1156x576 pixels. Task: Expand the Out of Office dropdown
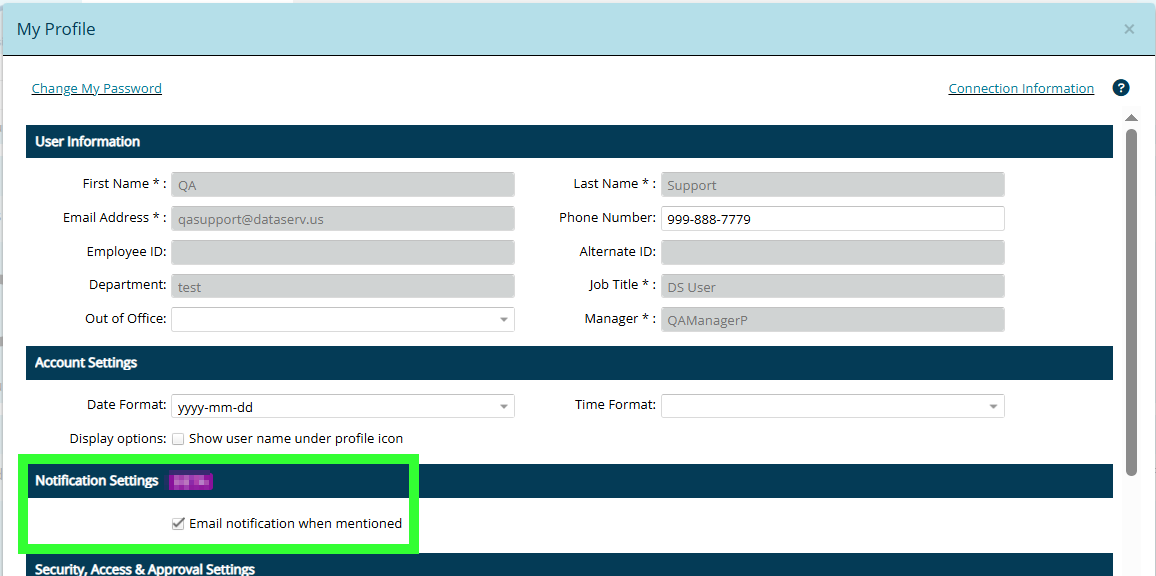point(343,320)
